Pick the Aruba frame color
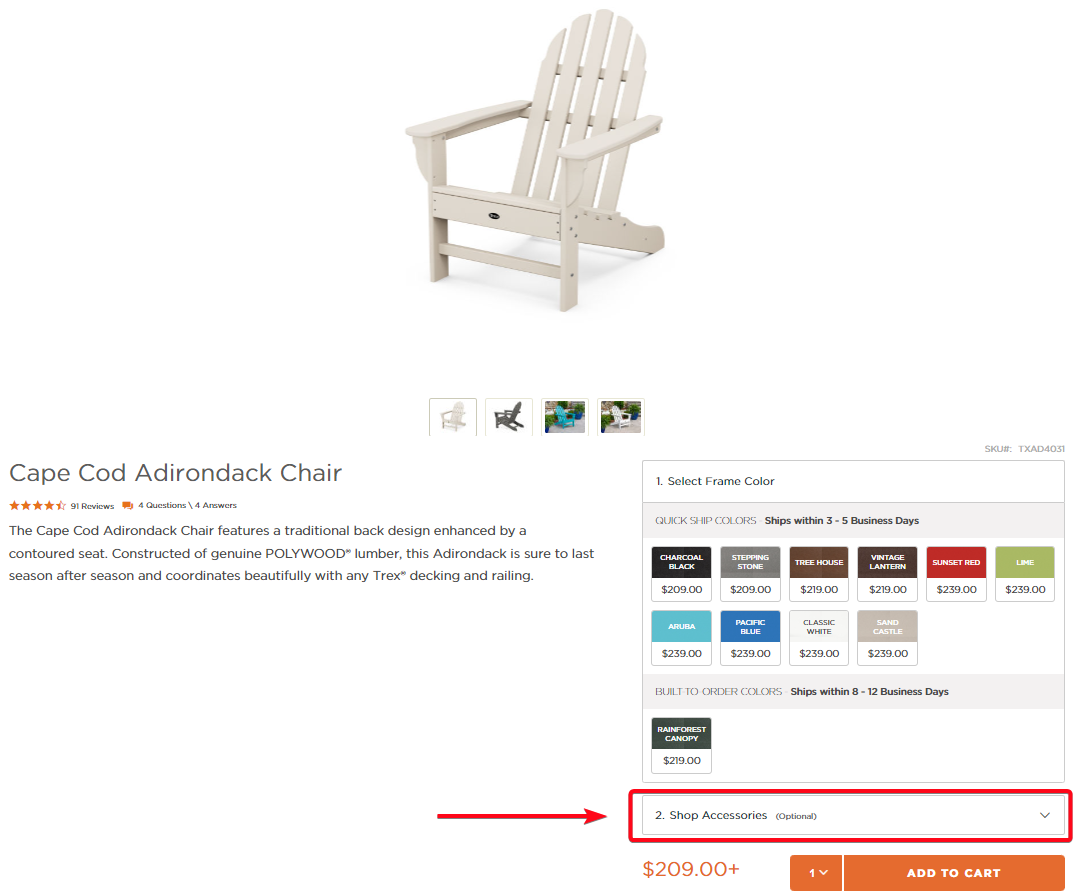 click(x=681, y=627)
